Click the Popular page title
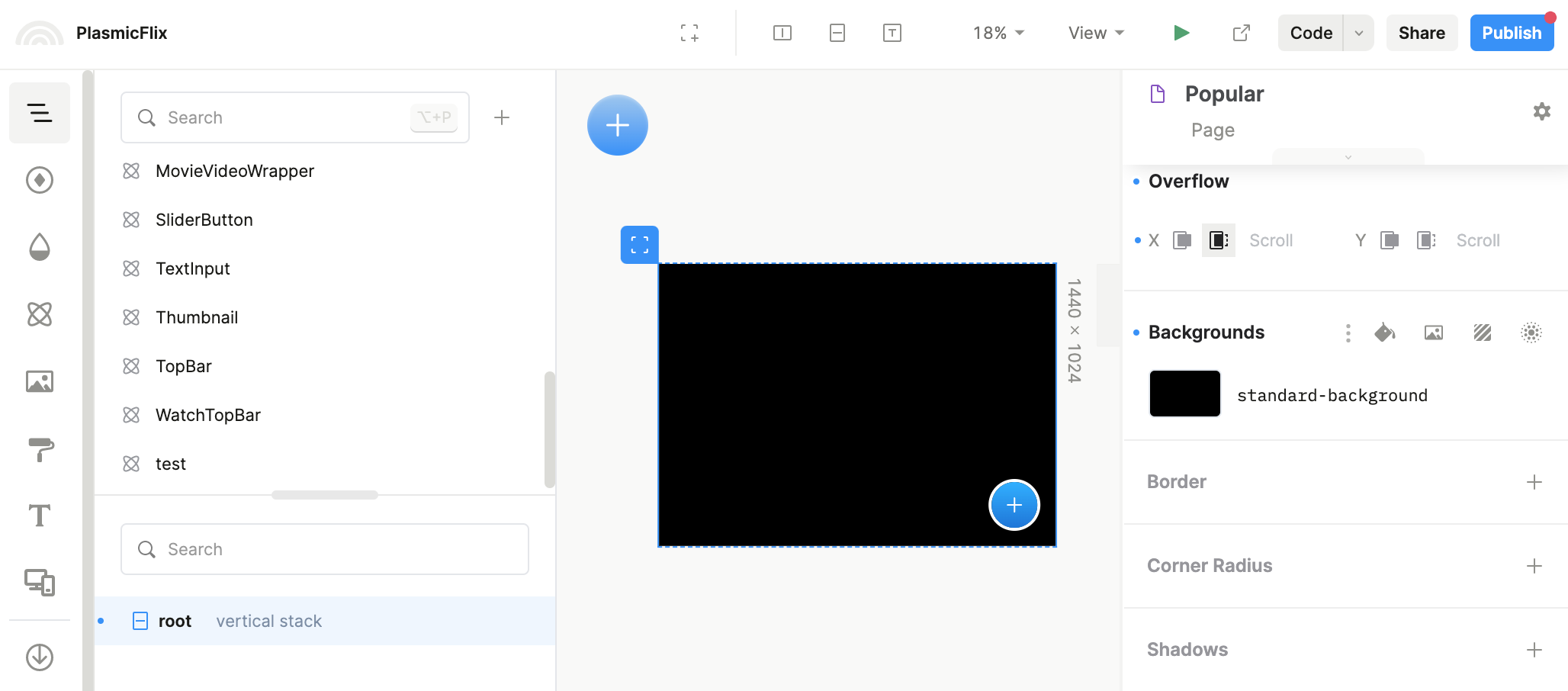This screenshot has height=691, width=1568. [1224, 94]
